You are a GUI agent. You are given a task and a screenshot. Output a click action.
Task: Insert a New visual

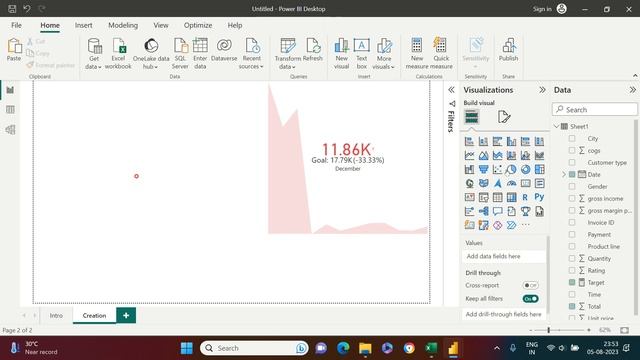pyautogui.click(x=341, y=53)
